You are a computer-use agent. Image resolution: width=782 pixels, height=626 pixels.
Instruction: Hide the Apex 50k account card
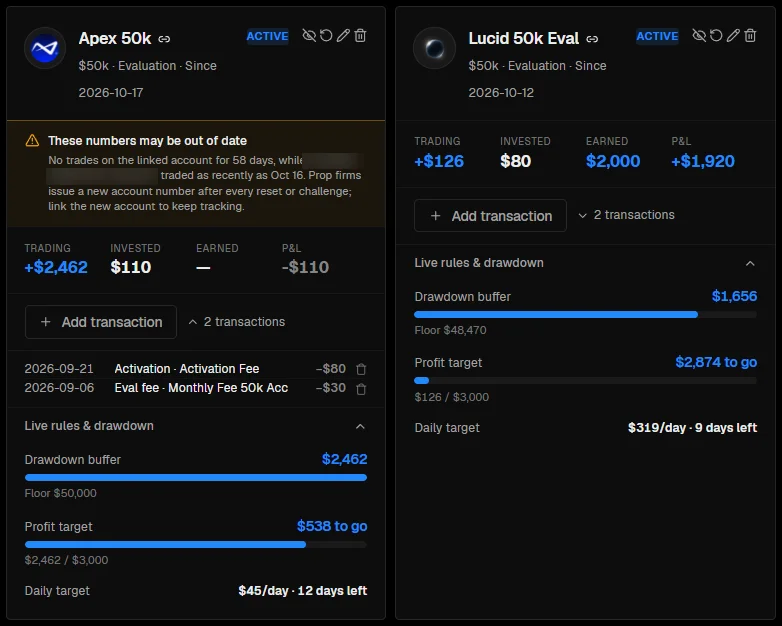[309, 35]
